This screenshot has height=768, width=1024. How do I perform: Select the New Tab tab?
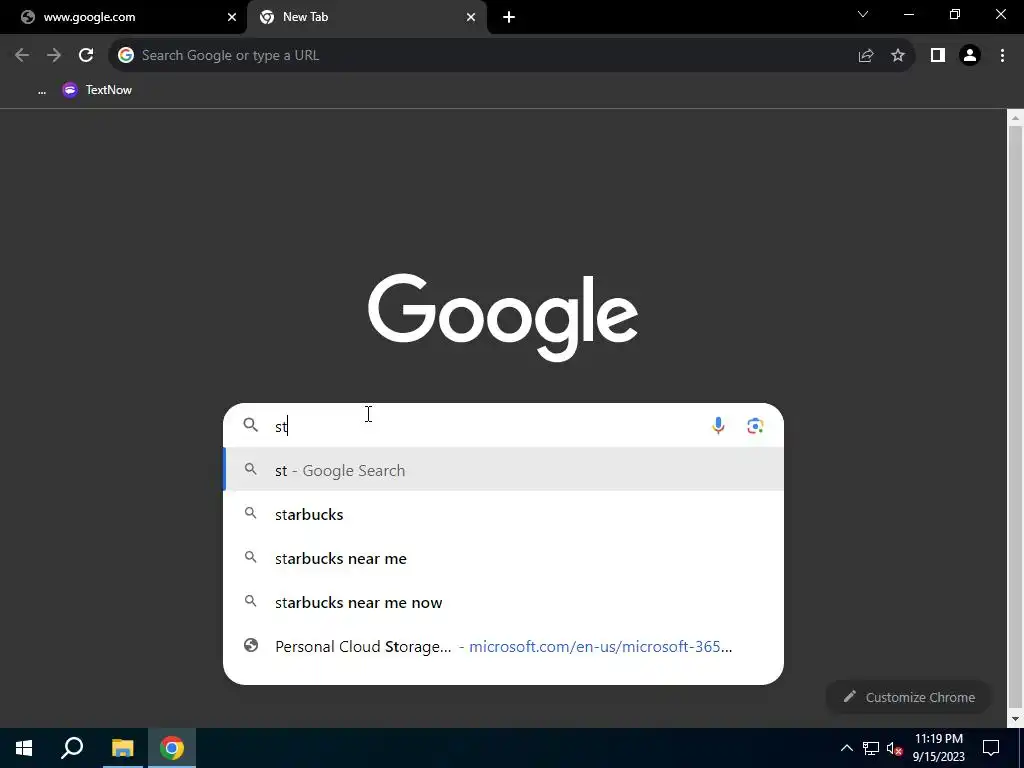pos(367,18)
